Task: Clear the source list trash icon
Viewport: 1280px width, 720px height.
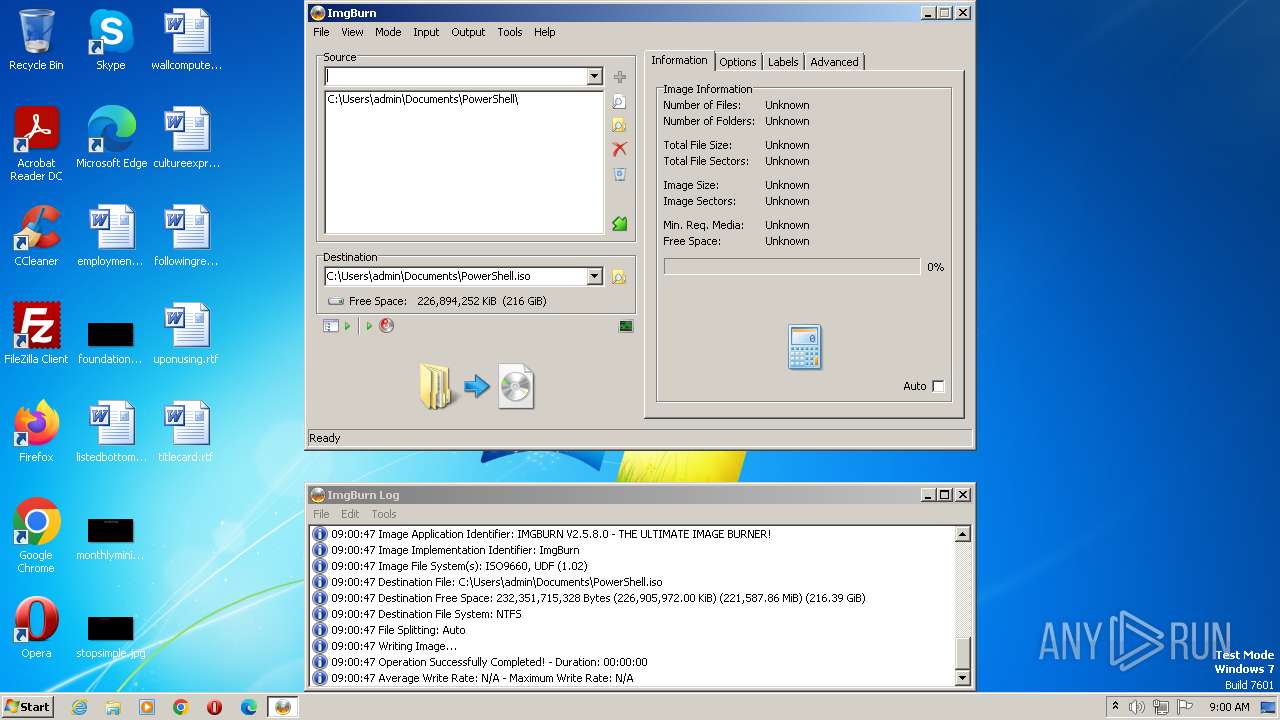Action: click(x=620, y=174)
